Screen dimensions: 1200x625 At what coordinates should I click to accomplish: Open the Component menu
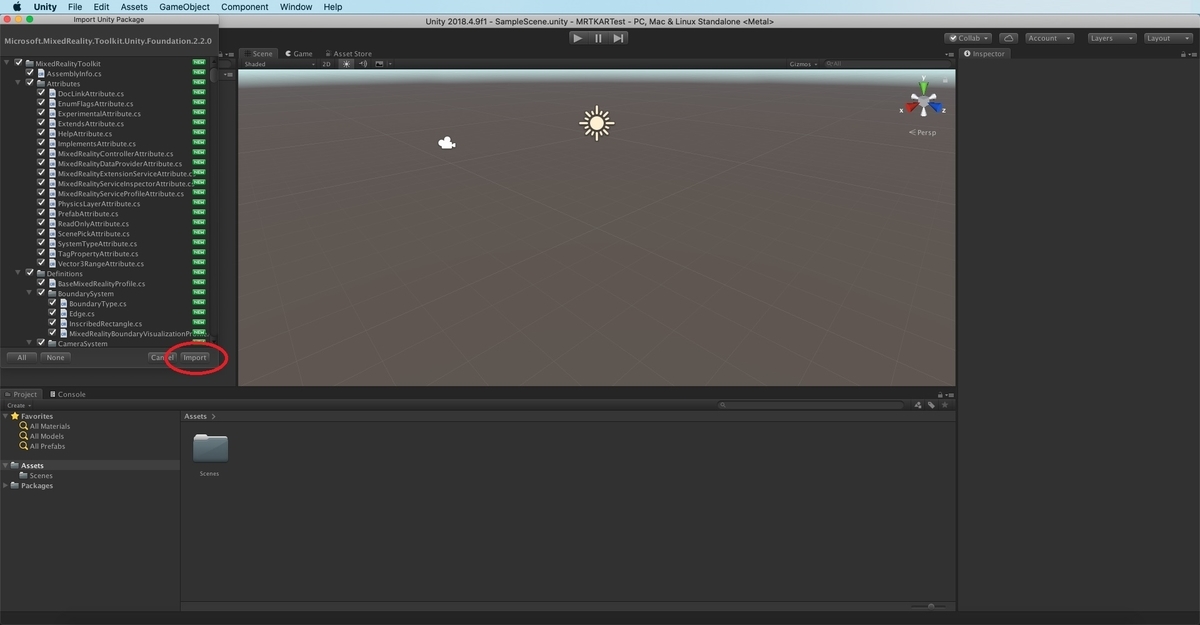(x=245, y=7)
